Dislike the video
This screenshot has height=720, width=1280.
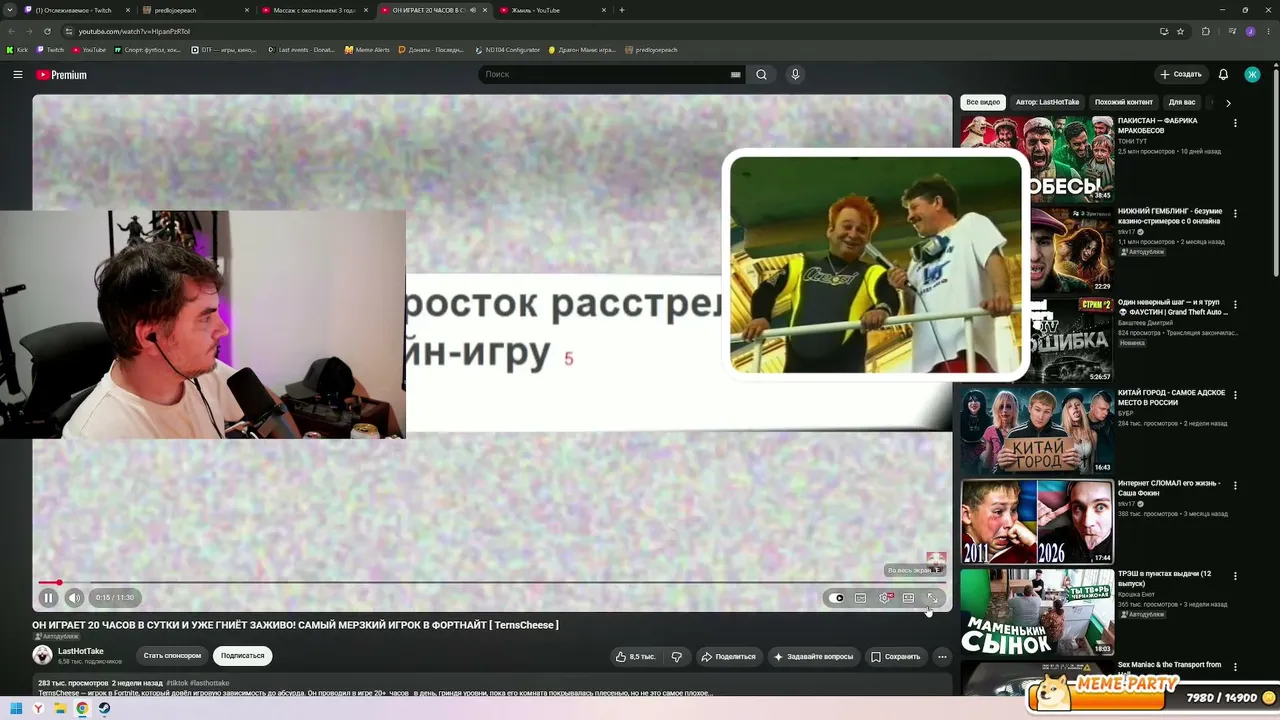click(x=676, y=657)
